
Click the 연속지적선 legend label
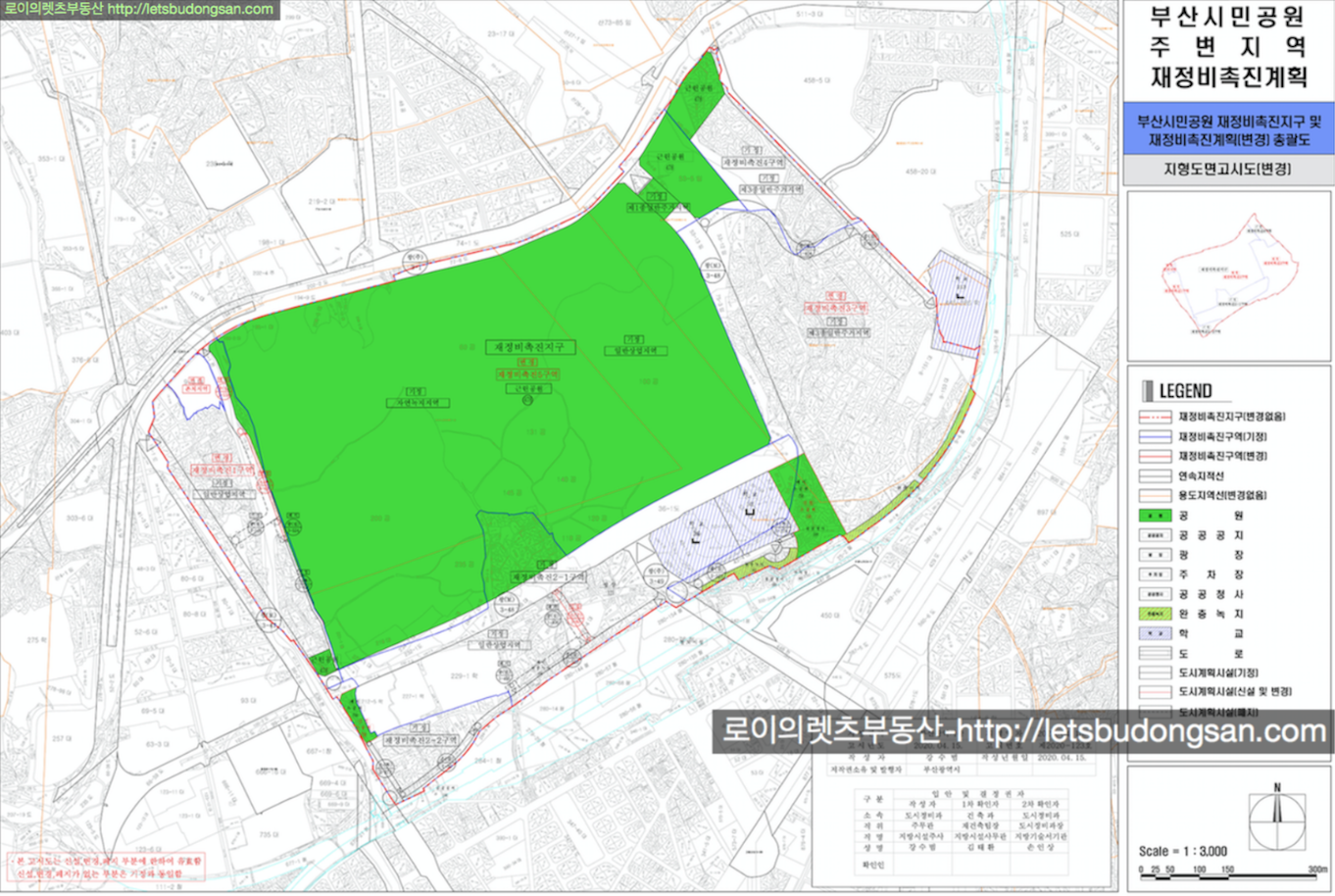point(1201,475)
